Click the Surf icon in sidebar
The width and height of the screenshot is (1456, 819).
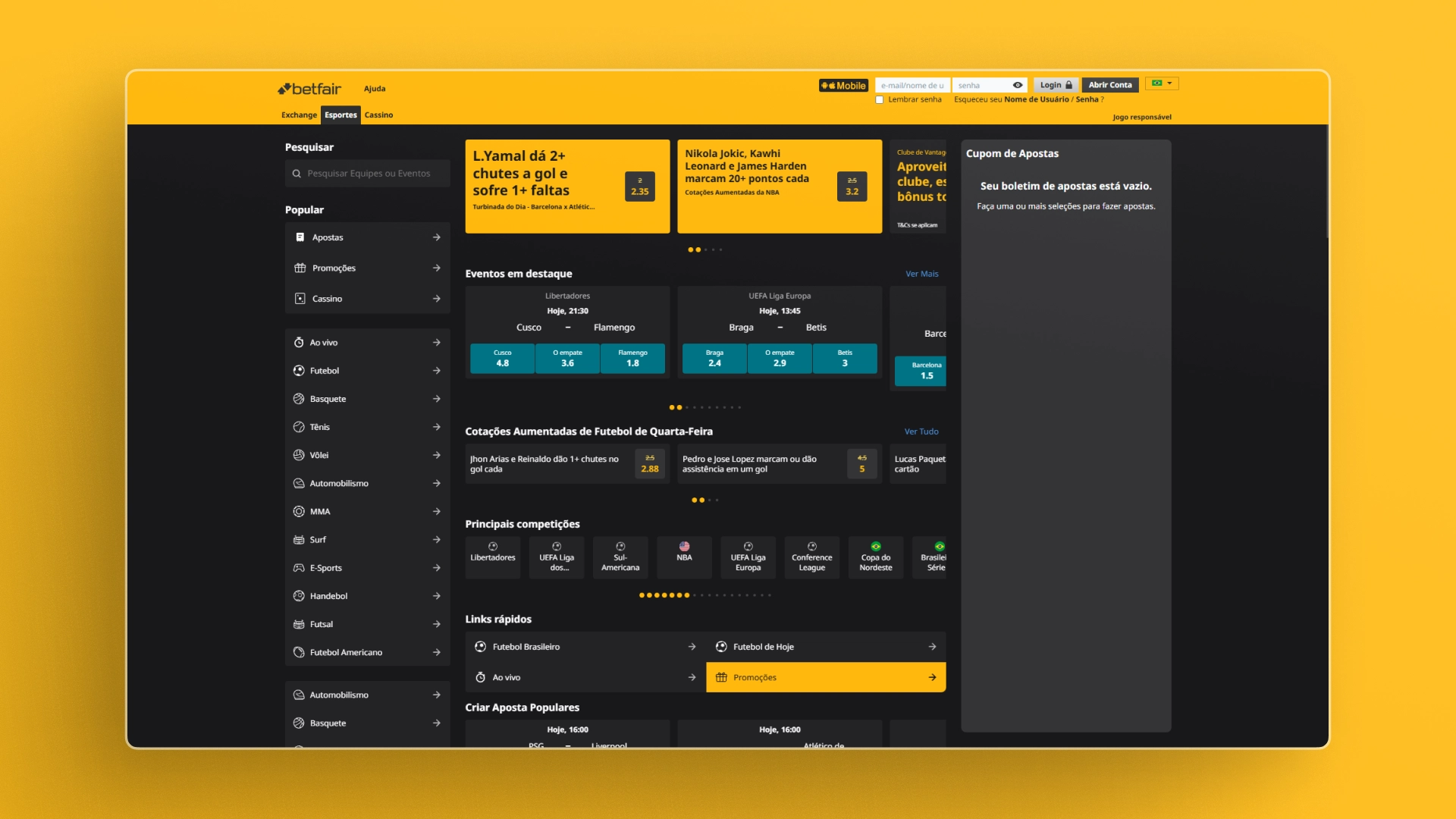299,540
